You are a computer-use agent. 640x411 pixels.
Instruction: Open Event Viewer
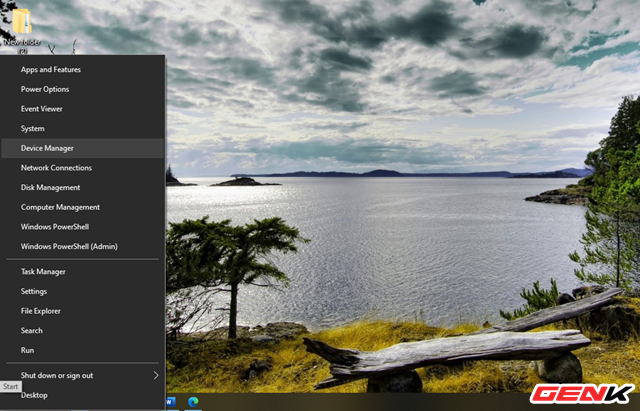pos(42,108)
